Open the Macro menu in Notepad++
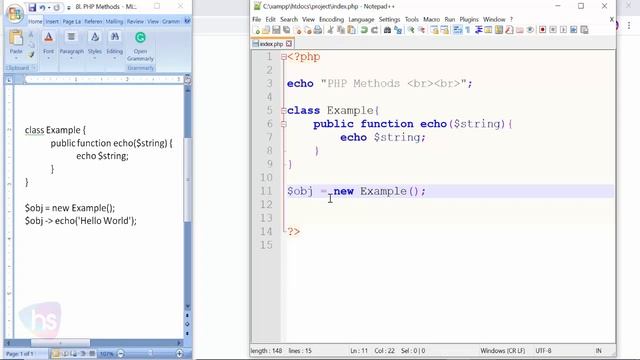This screenshot has height=360, width=640. (x=431, y=19)
